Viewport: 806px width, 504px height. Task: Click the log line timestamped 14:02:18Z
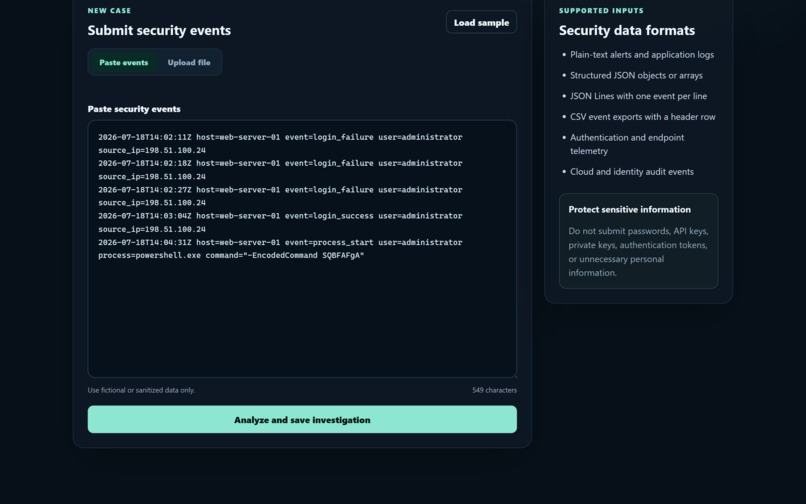[x=280, y=170]
